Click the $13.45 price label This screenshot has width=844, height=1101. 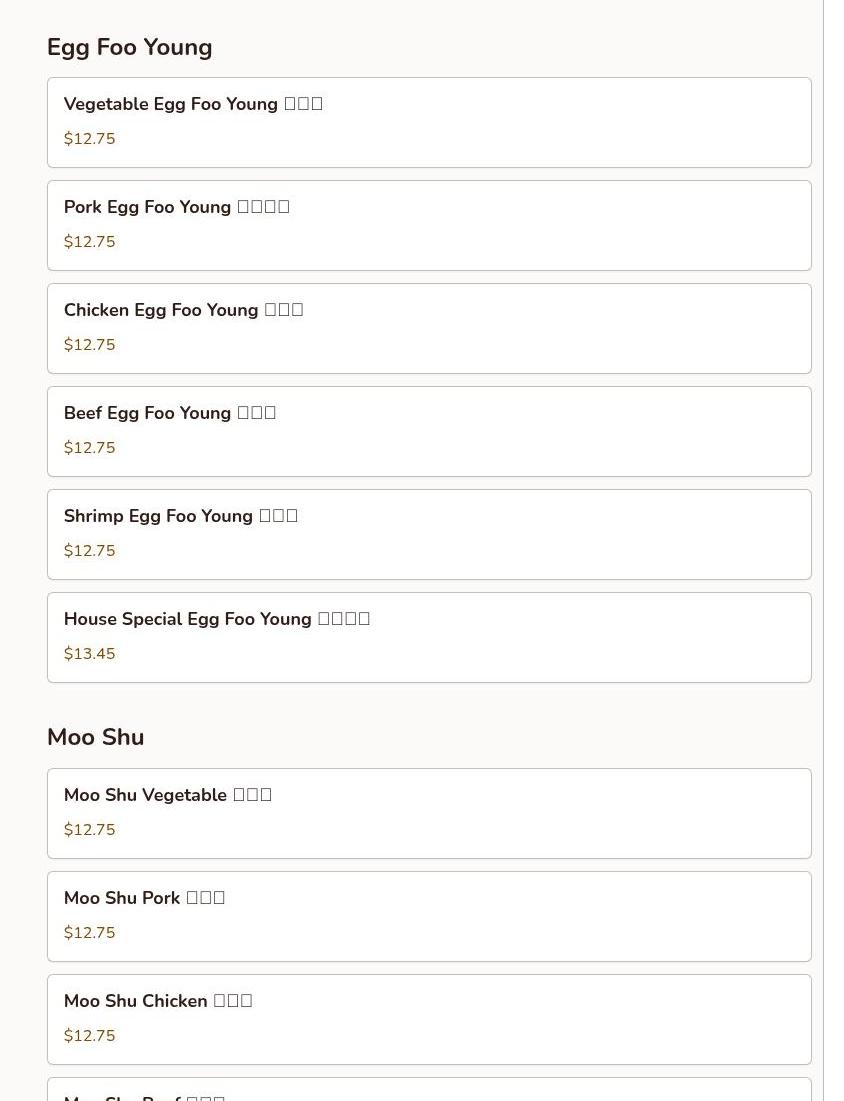(90, 654)
